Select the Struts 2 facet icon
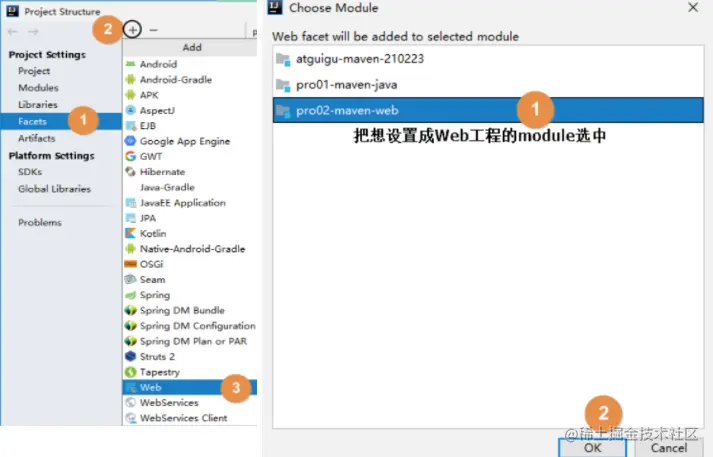 tap(131, 357)
